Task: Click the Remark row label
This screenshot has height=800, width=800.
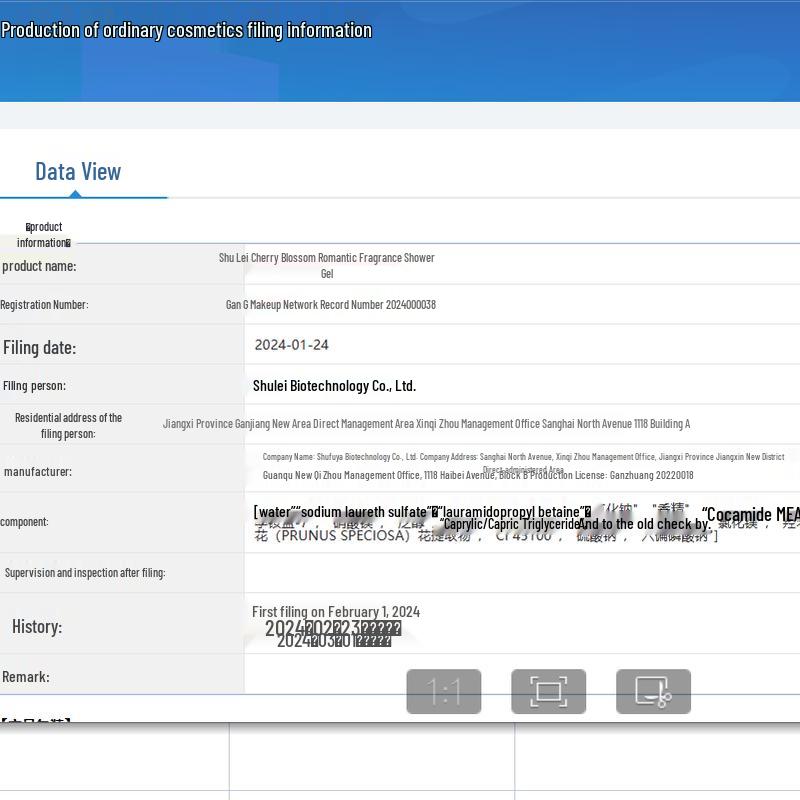Action: point(26,677)
